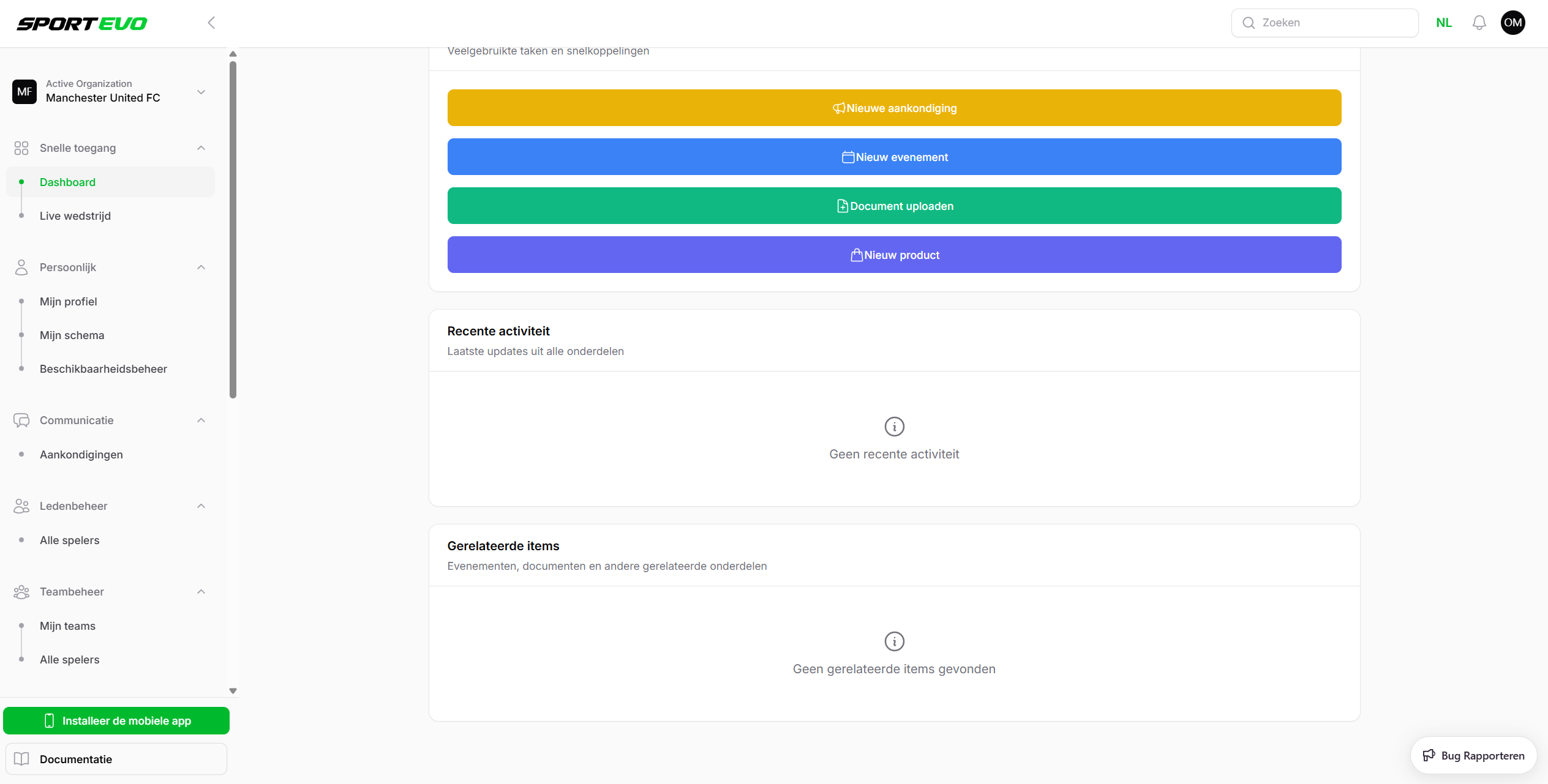Switch language via the NL toggle
This screenshot has height=784, width=1548.
(1443, 23)
